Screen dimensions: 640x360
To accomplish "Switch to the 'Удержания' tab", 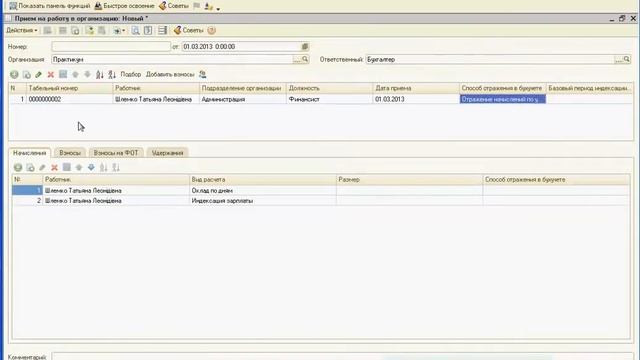I will coord(167,153).
